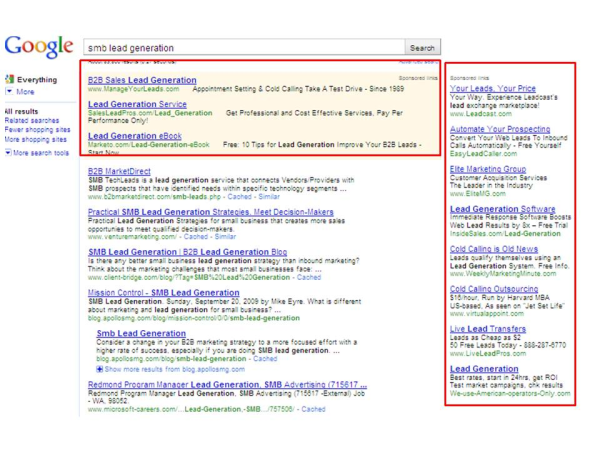Screen dimensions: 600x450
Task: Click www.virtualappoint.com URL text
Action: coord(487,314)
